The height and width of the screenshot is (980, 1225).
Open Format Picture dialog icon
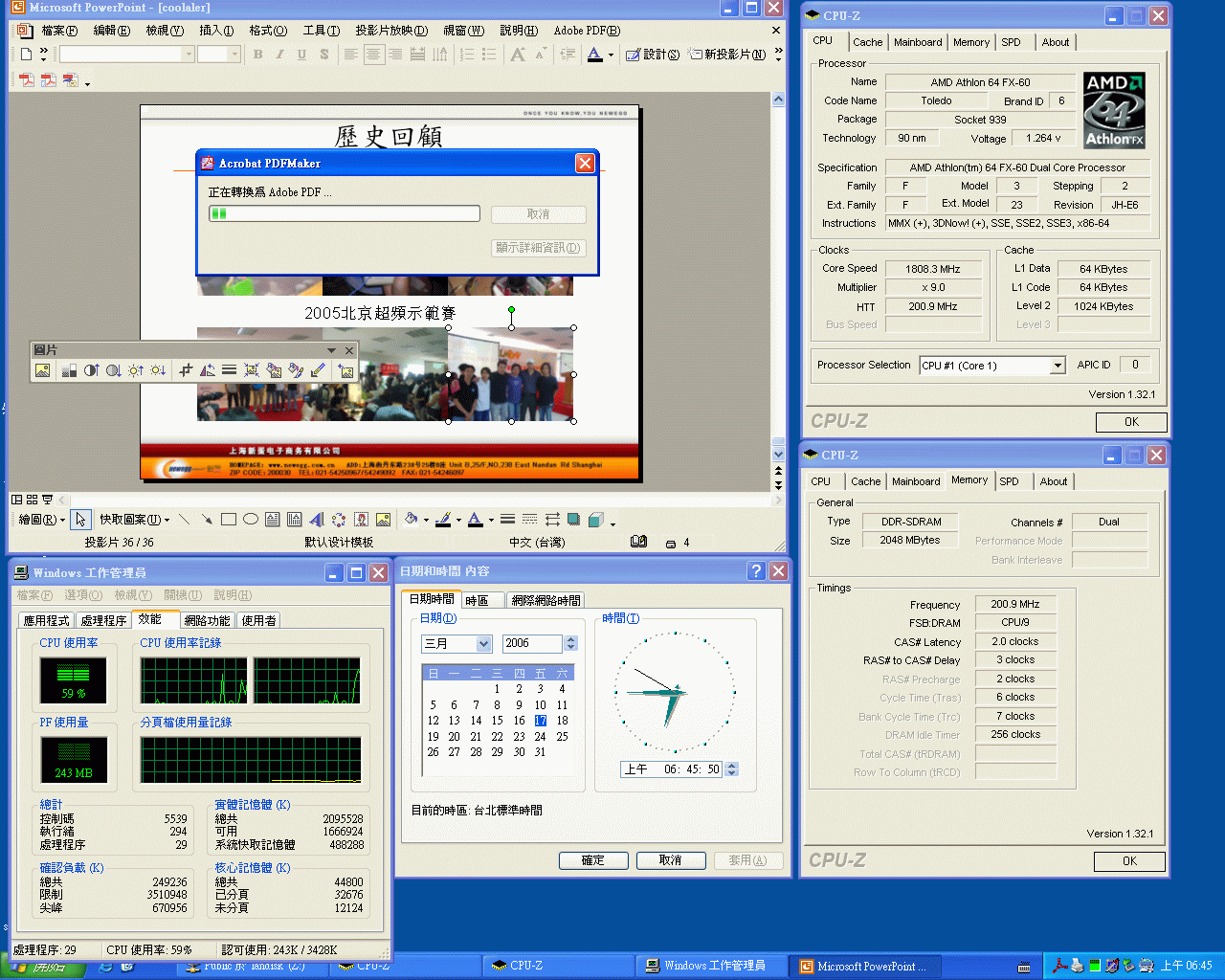[296, 370]
